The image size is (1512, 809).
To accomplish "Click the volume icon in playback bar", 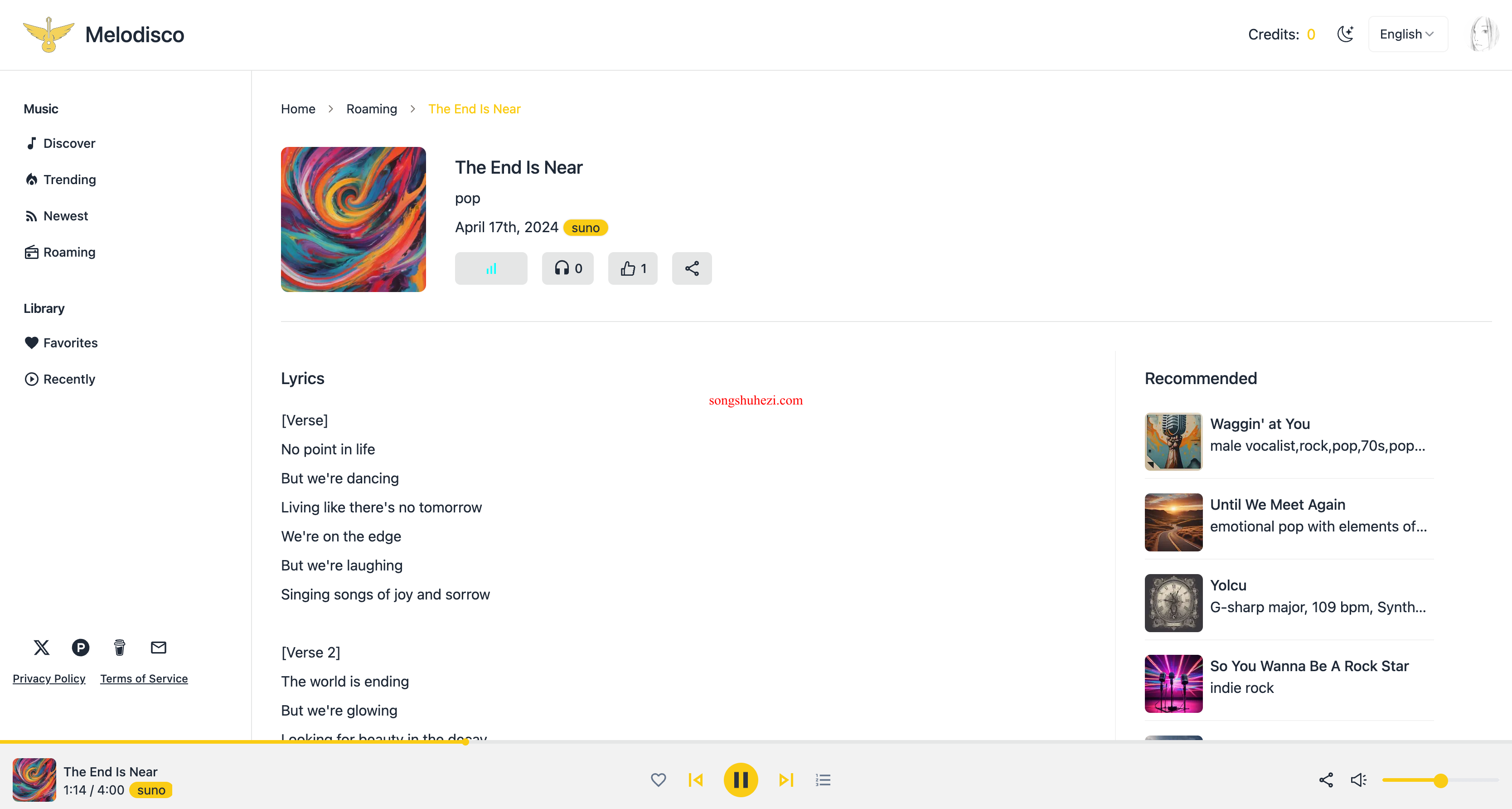I will pos(1358,780).
